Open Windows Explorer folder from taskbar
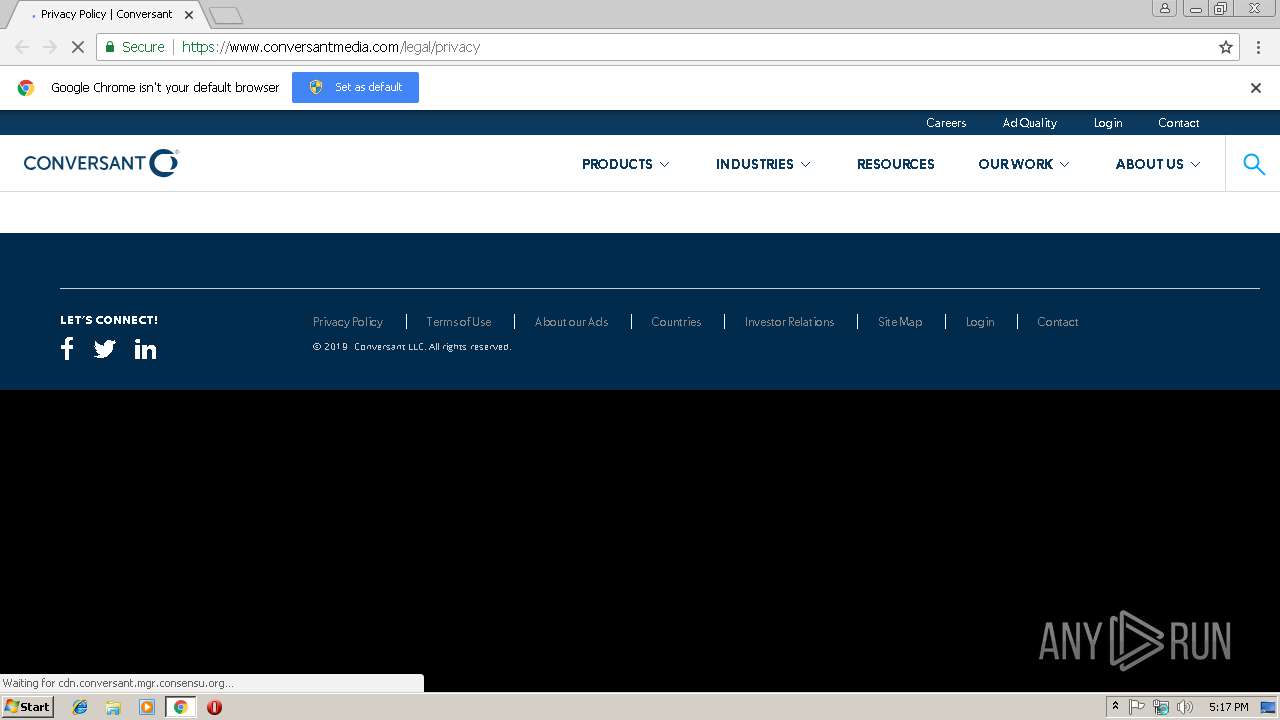This screenshot has width=1280, height=720. click(113, 707)
